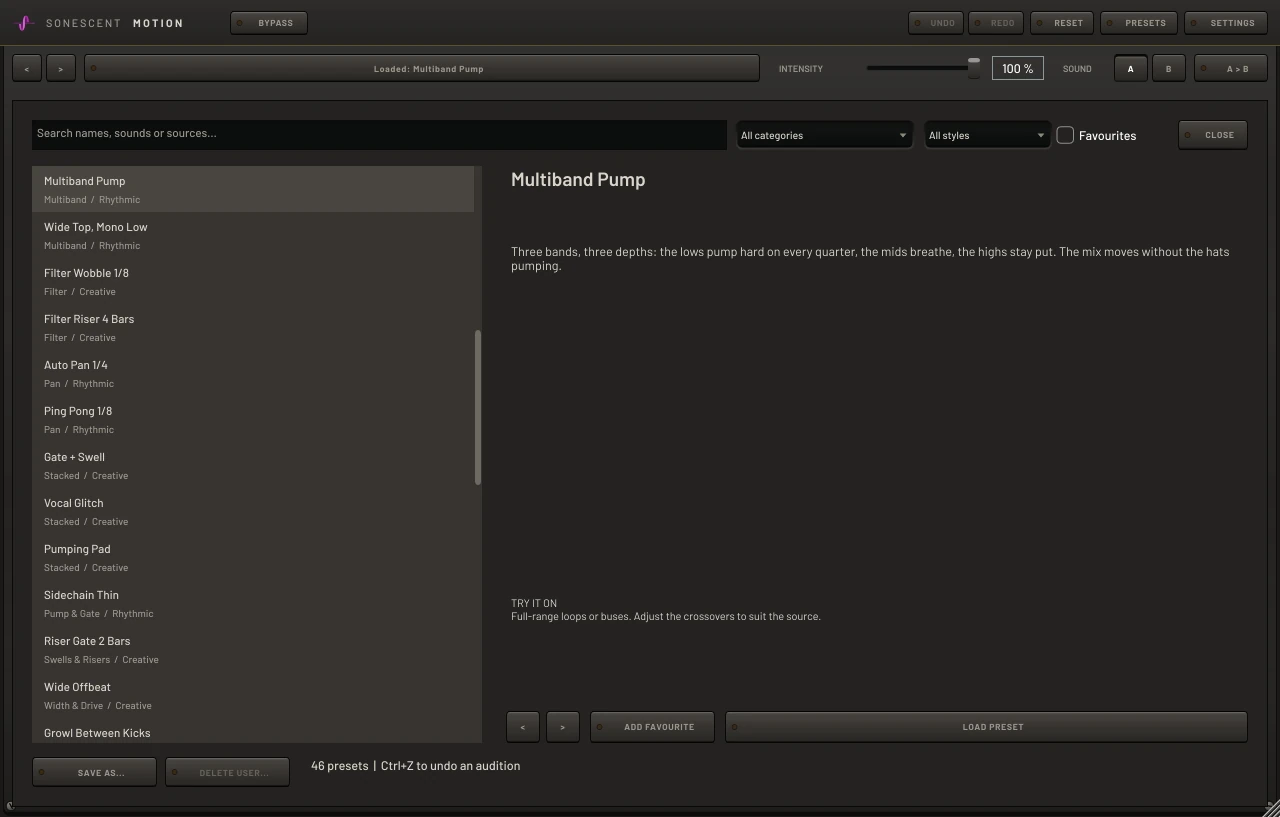Adjust the Intensity slider handle
The width and height of the screenshot is (1280, 817).
pos(974,68)
